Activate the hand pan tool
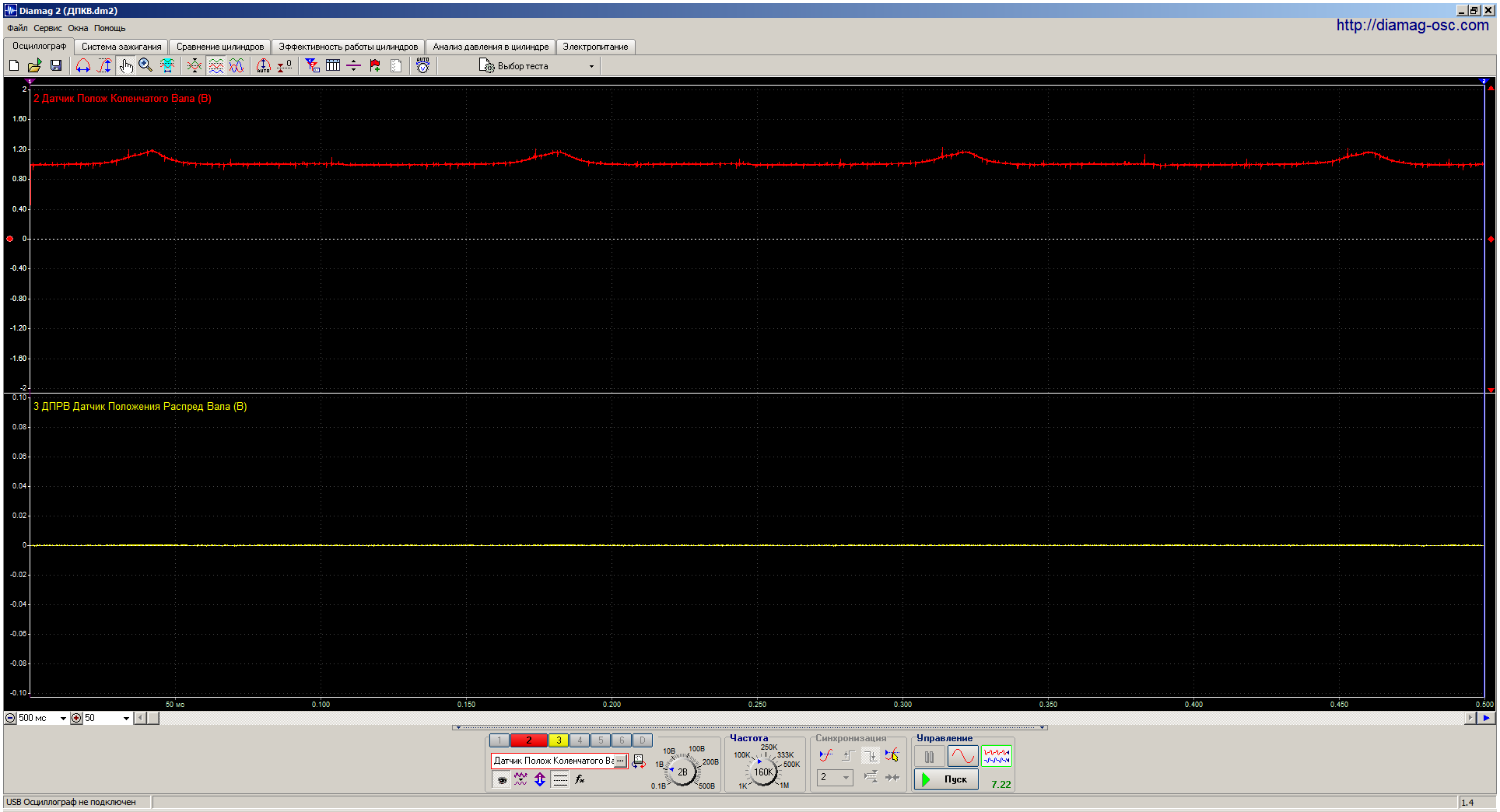This screenshot has height=812, width=1500. (x=125, y=66)
